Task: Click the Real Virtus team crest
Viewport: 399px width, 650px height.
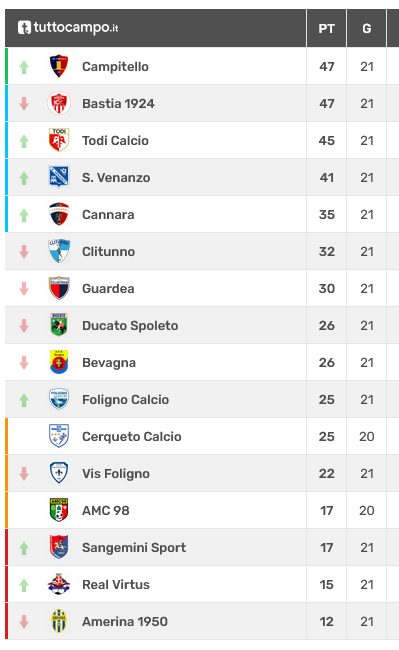Action: pyautogui.click(x=59, y=584)
